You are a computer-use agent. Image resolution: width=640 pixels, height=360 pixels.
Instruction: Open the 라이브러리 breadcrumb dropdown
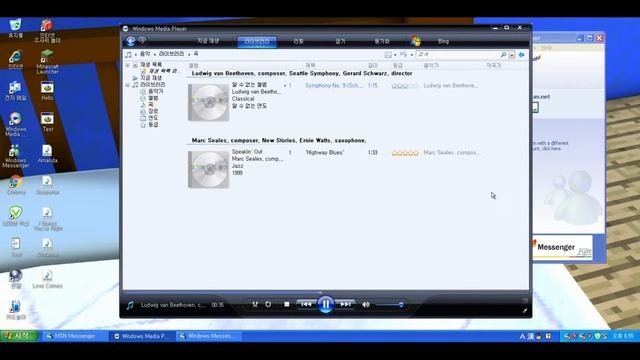pyautogui.click(x=189, y=54)
